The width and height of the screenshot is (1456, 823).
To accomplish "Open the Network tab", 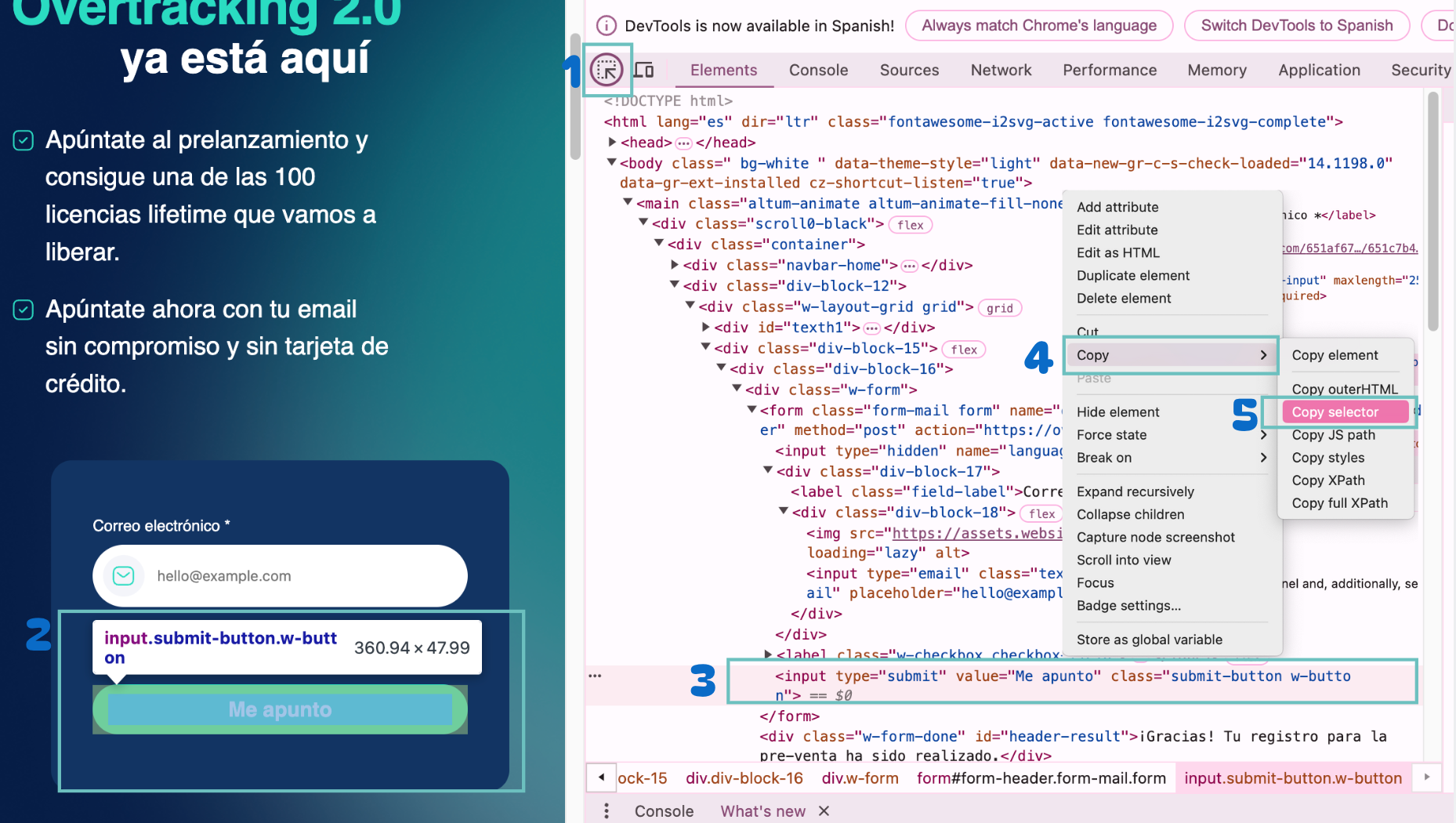I will (x=1001, y=70).
